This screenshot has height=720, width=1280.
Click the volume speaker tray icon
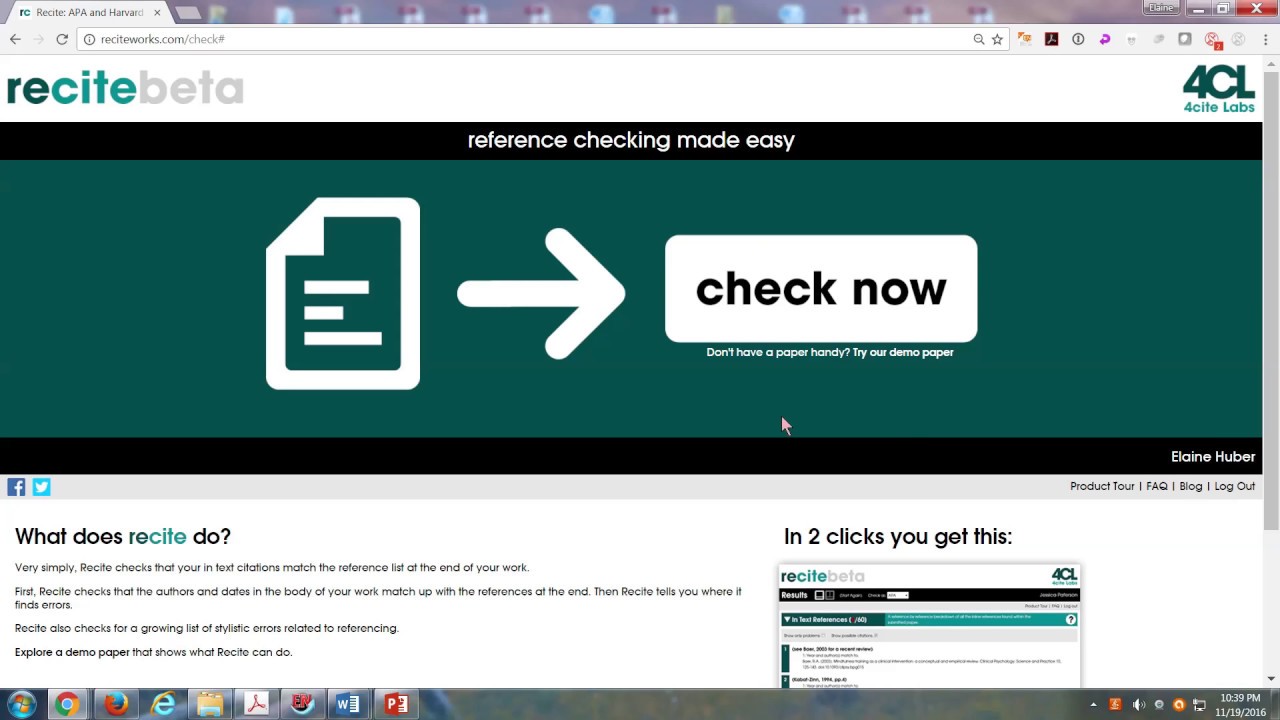click(x=1138, y=704)
